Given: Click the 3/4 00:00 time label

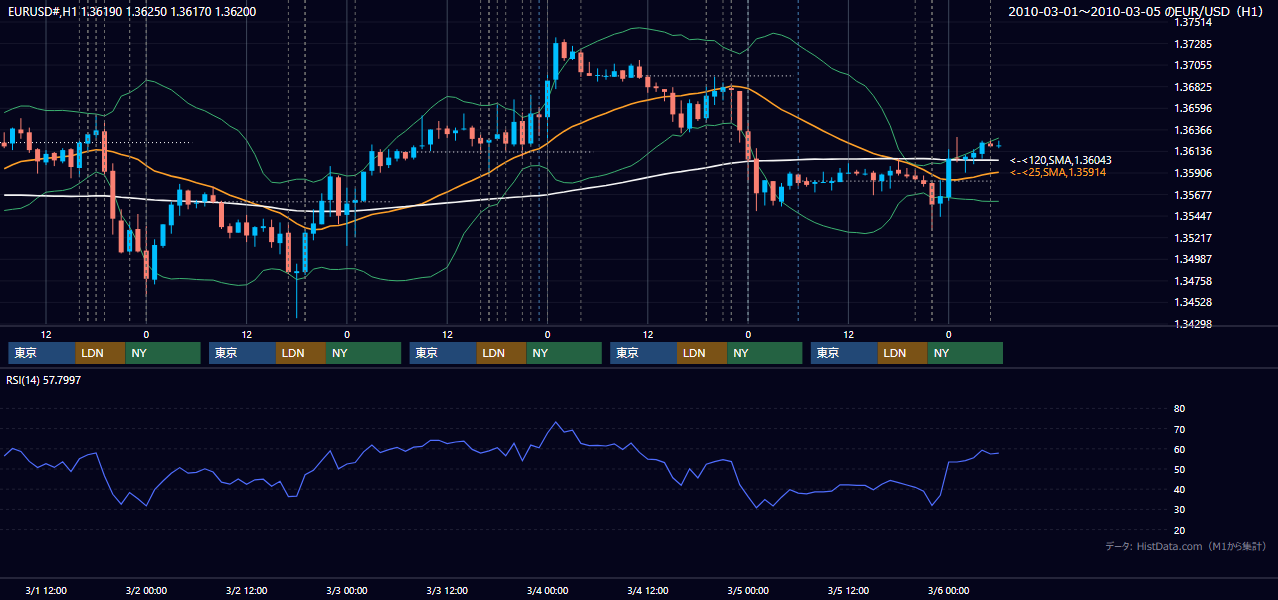Looking at the screenshot, I should coord(547,591).
